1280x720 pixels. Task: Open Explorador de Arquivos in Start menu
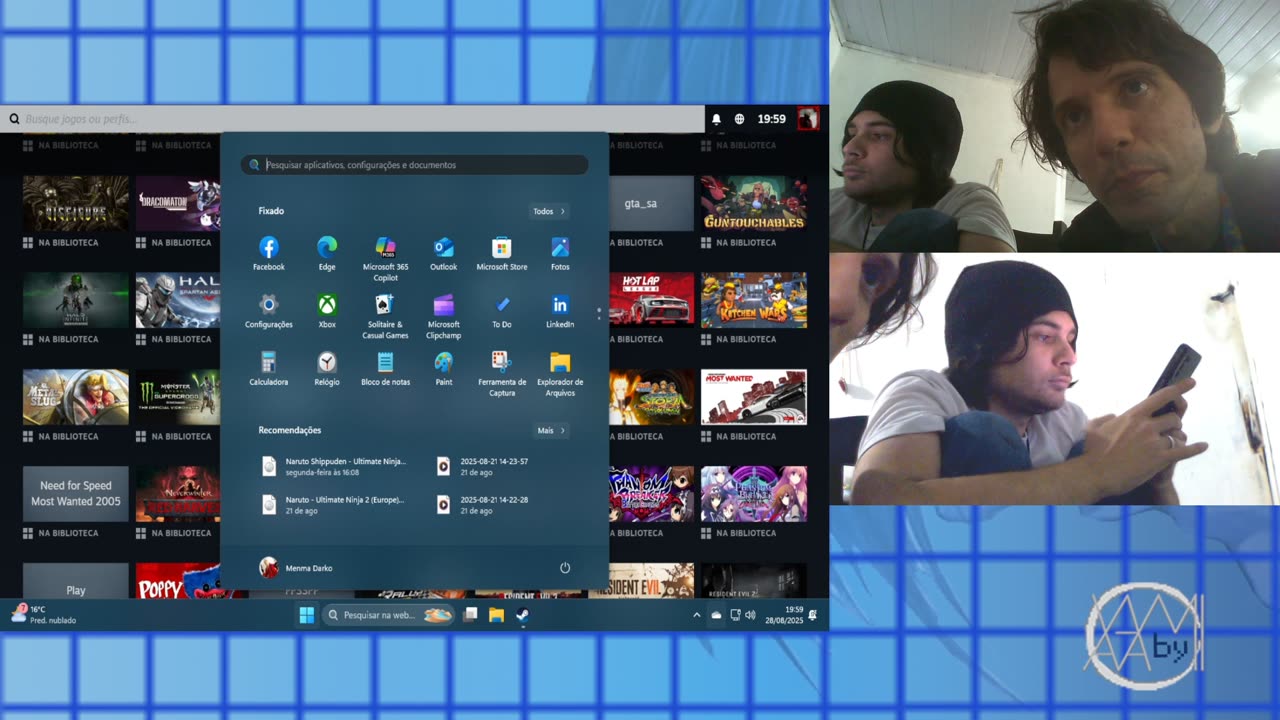[x=560, y=374]
